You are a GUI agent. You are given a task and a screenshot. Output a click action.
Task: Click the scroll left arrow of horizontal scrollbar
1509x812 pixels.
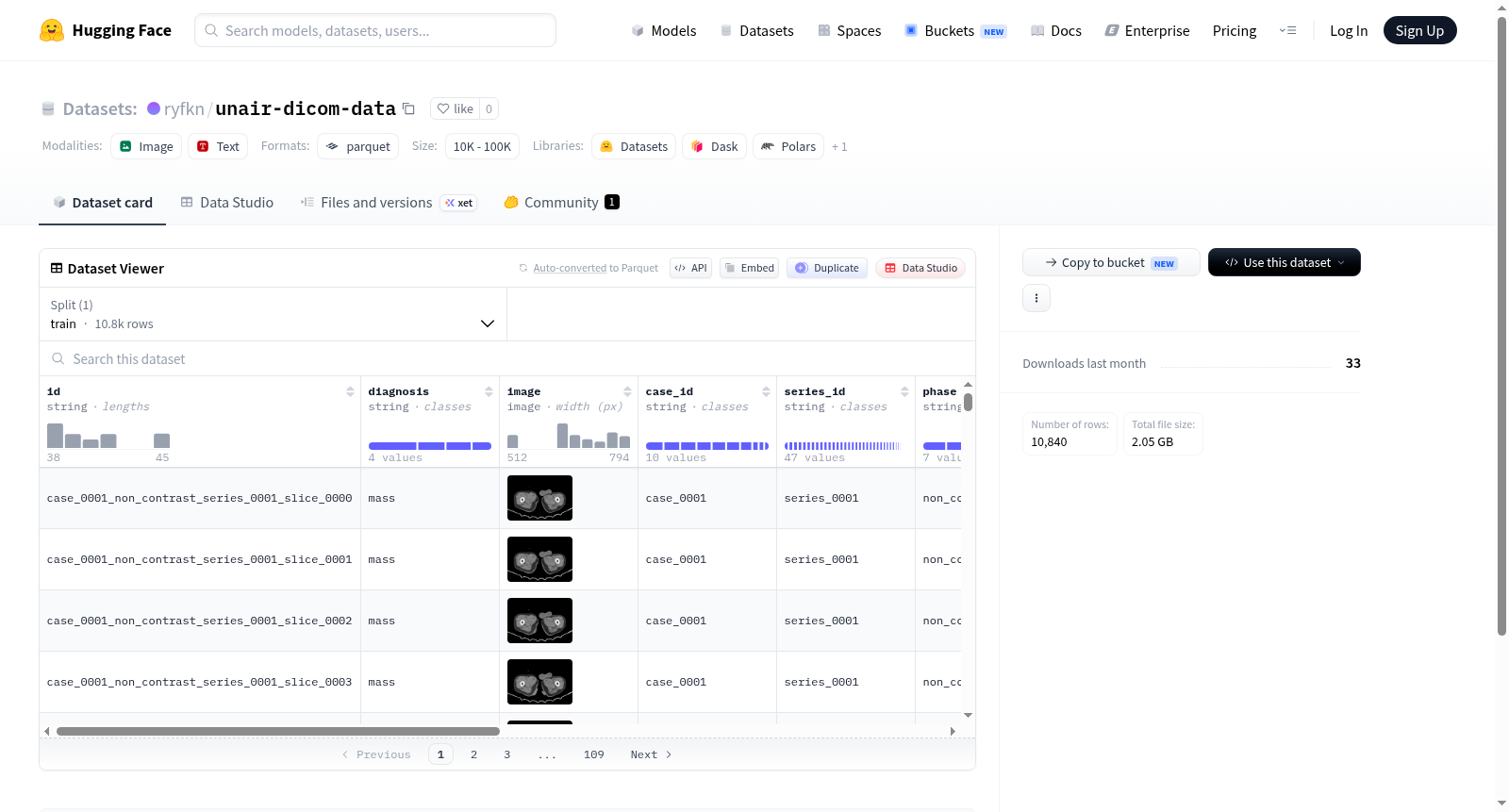[x=47, y=731]
